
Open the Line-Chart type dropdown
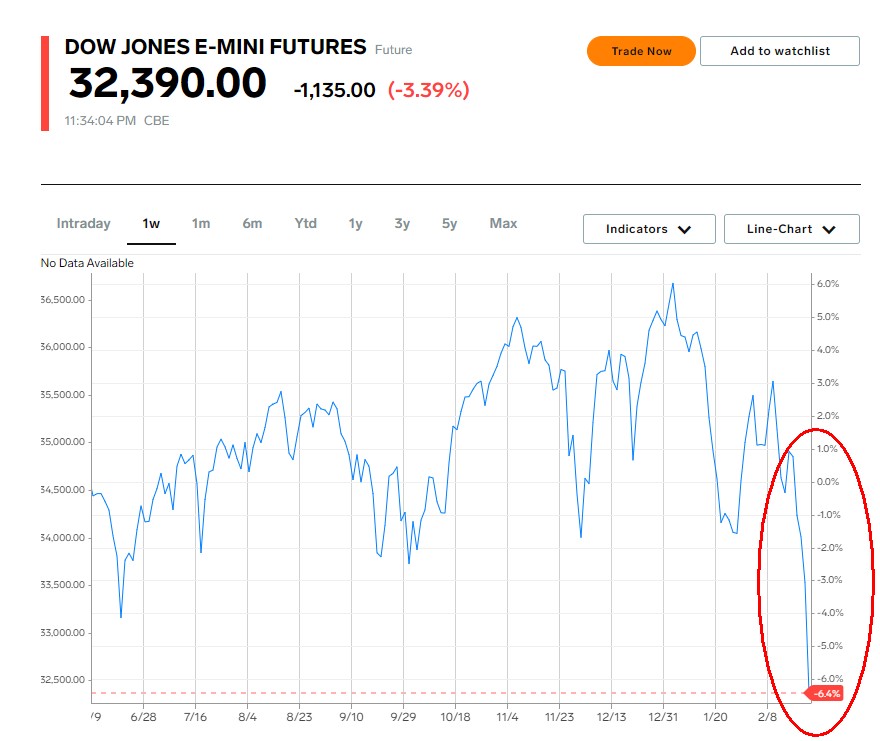tap(791, 229)
